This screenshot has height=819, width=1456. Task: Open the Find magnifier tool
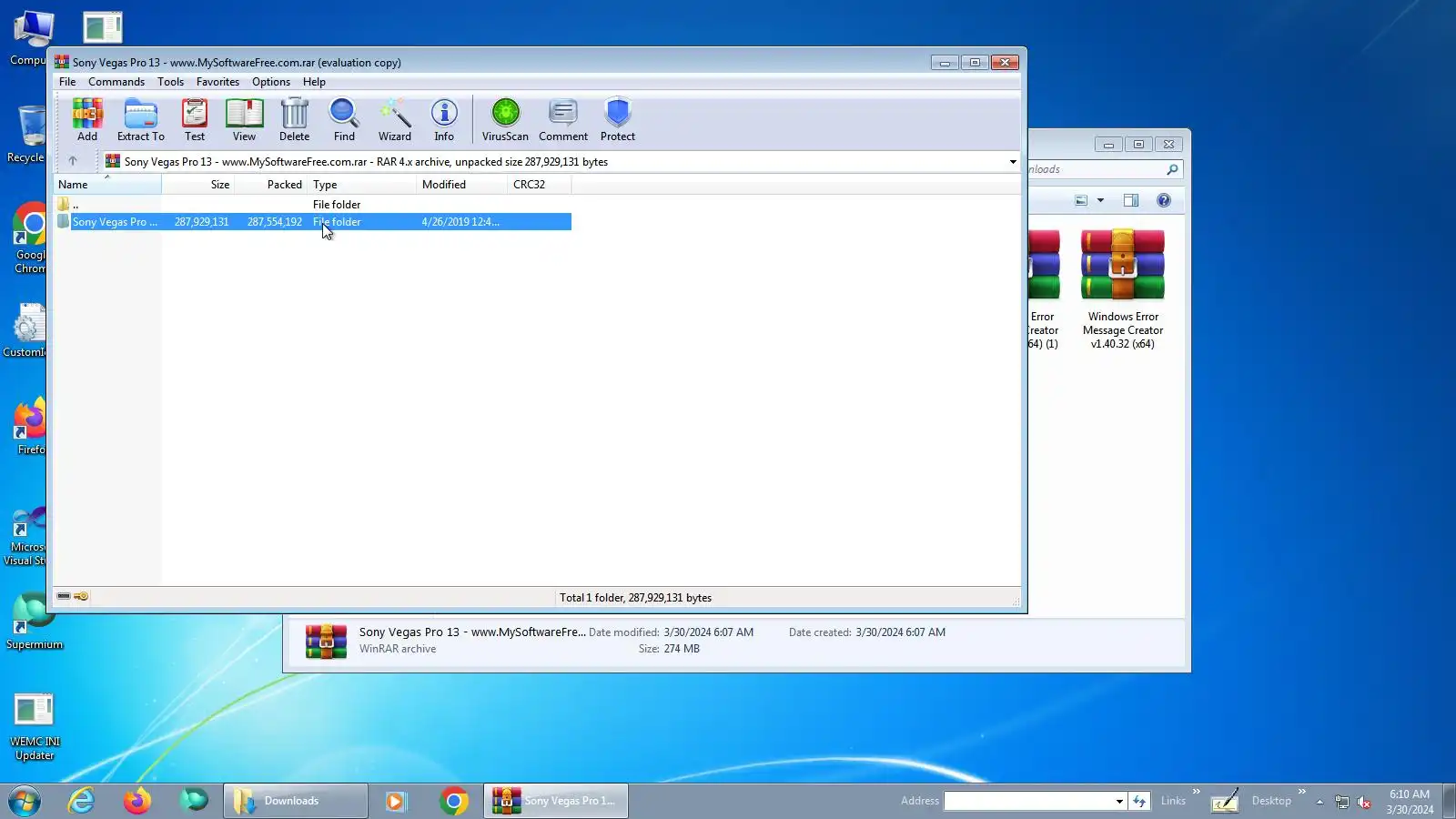point(344,120)
